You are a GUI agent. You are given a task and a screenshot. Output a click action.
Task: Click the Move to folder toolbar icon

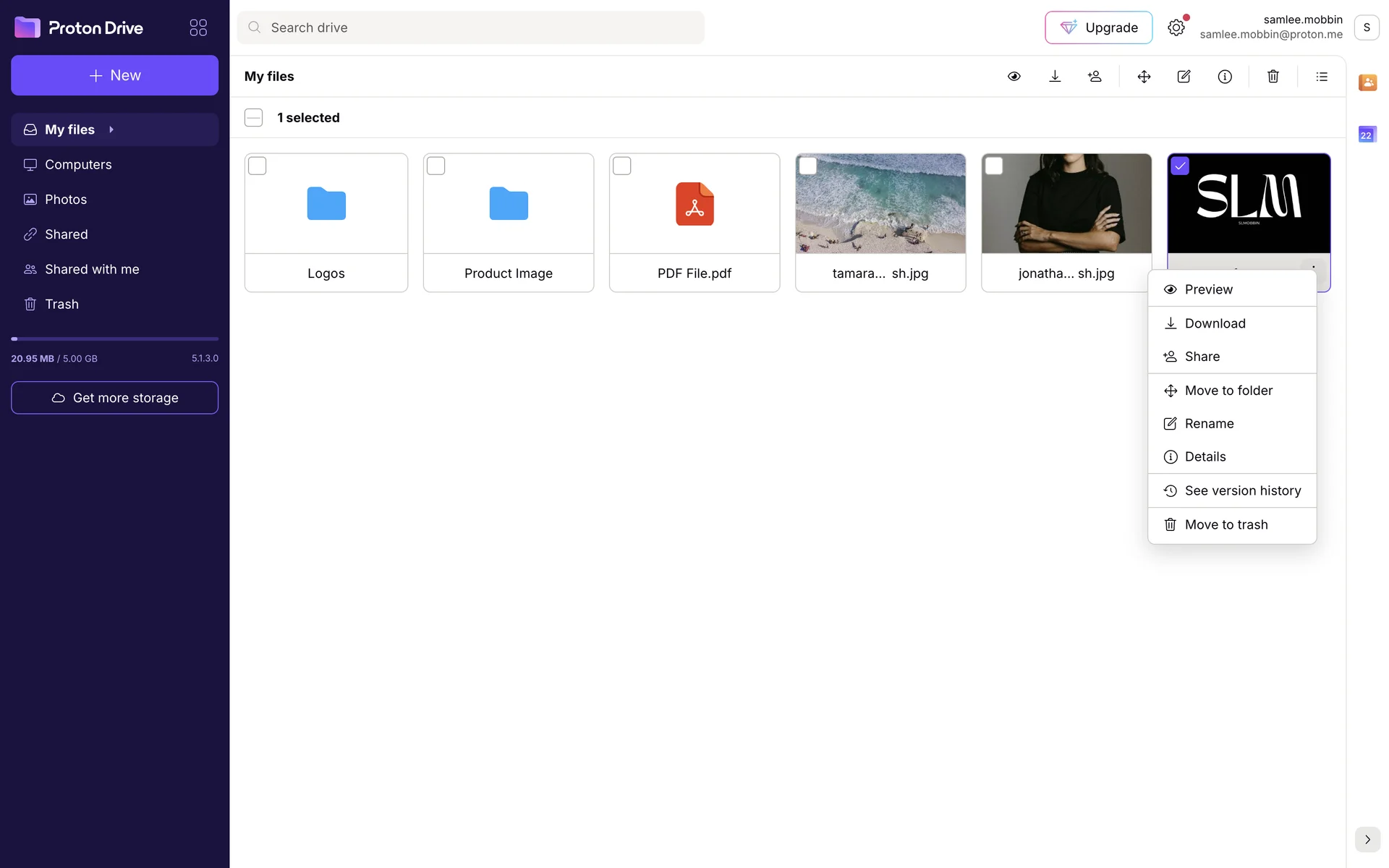click(x=1144, y=77)
